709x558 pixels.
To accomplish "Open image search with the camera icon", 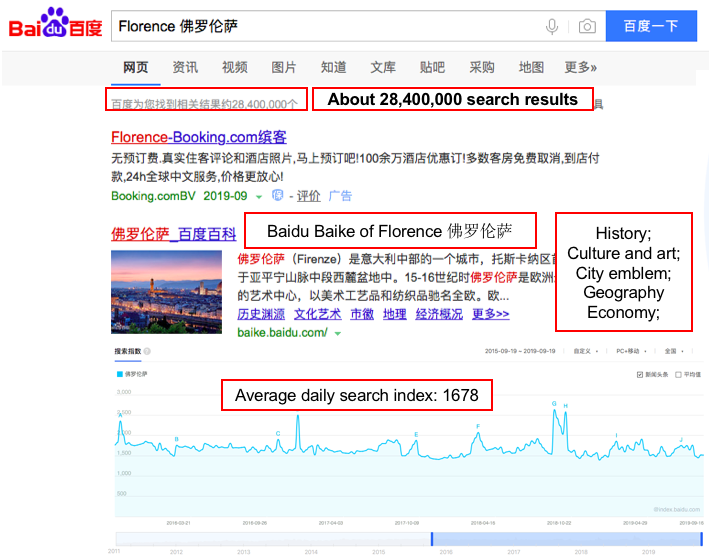I will 587,26.
